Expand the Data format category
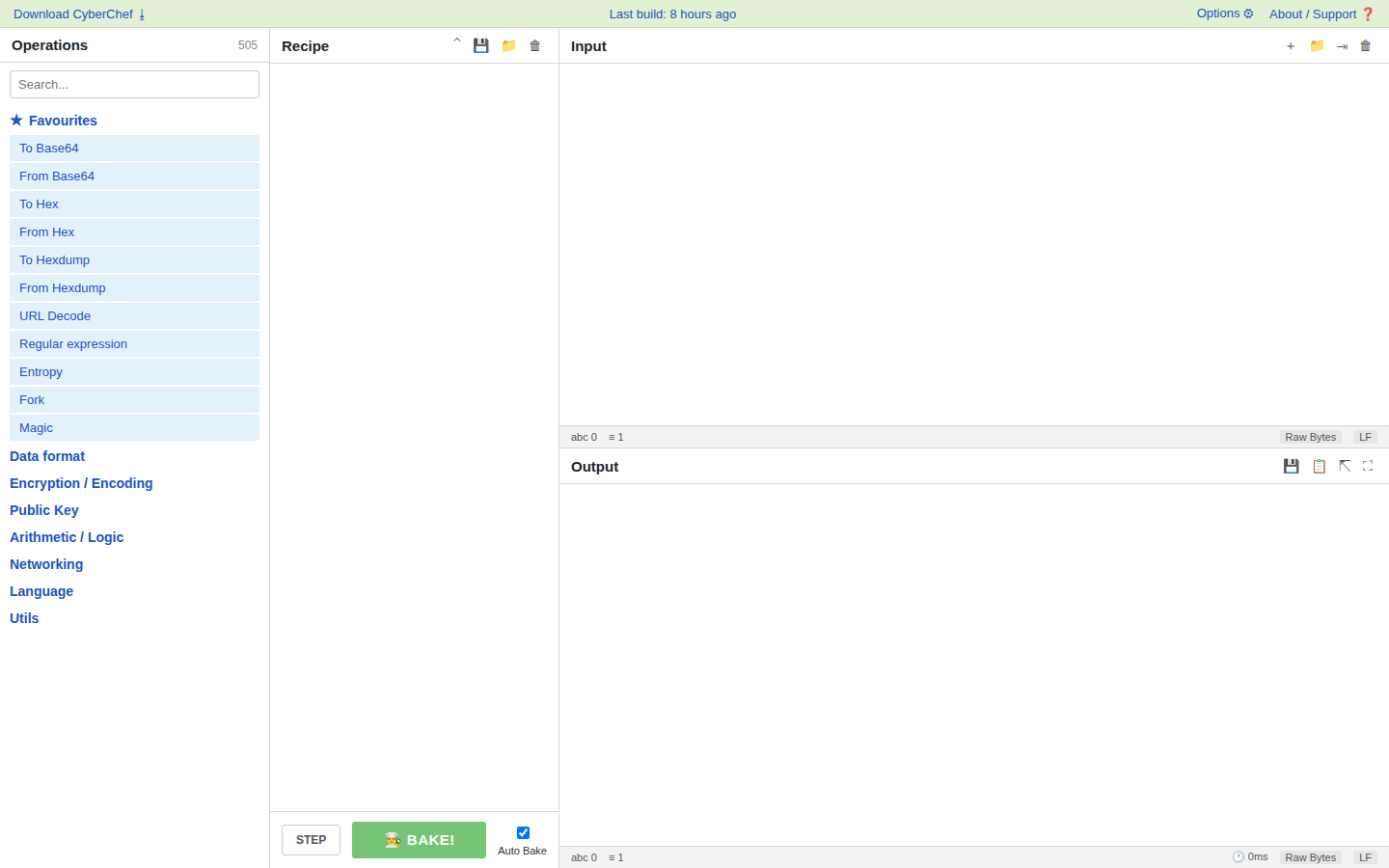Viewport: 1389px width, 868px height. (47, 456)
